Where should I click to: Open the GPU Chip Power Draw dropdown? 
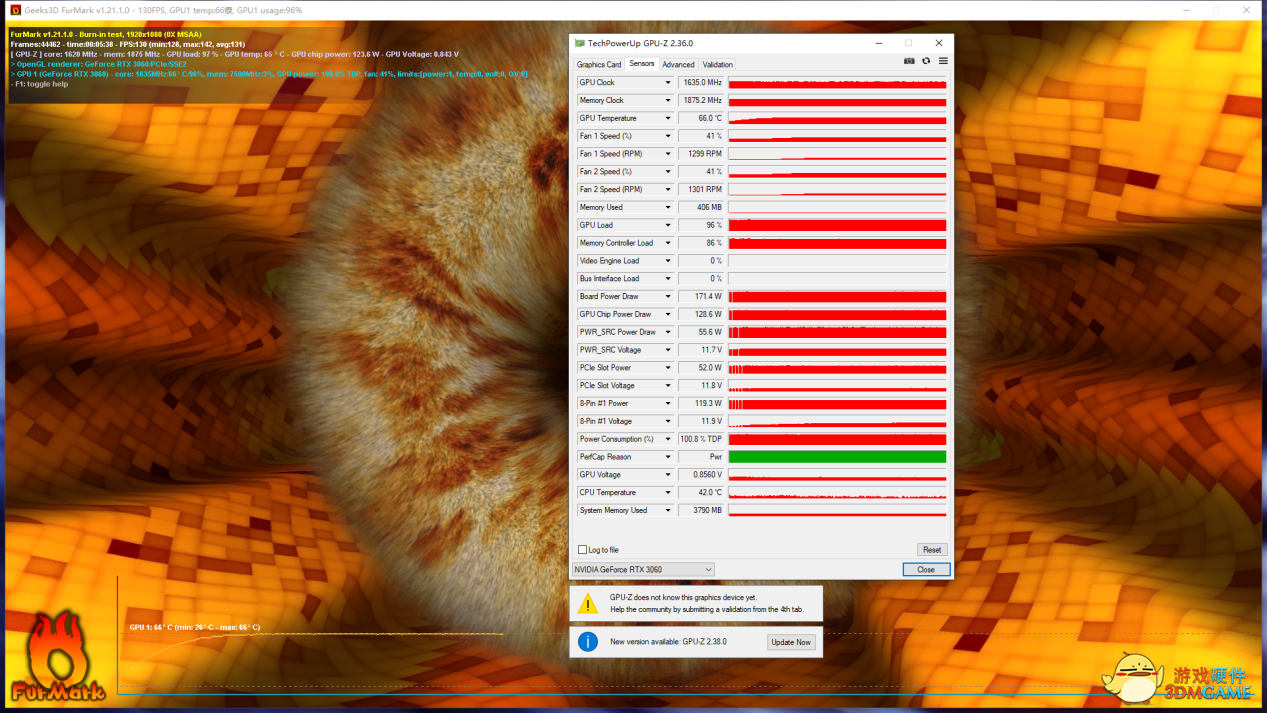tap(668, 315)
